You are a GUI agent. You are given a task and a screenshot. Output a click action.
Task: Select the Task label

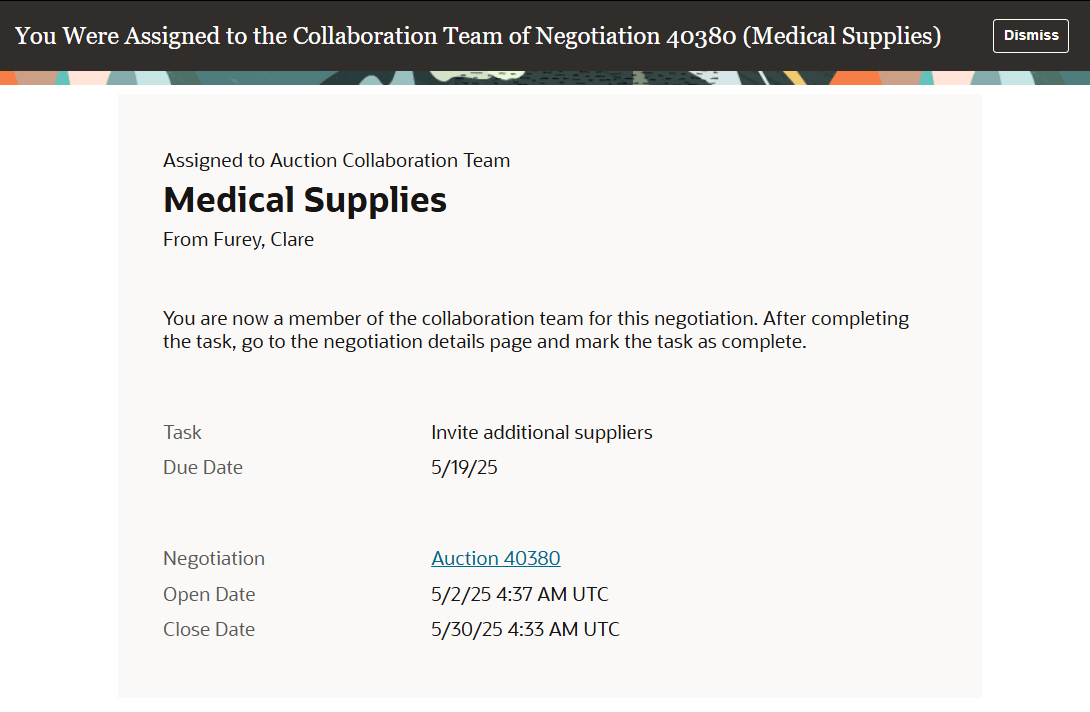[x=182, y=432]
